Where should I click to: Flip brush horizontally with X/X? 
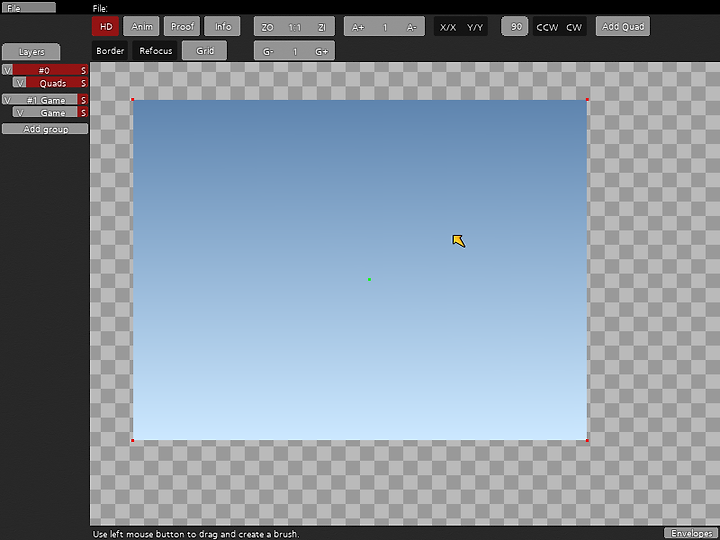pos(448,27)
